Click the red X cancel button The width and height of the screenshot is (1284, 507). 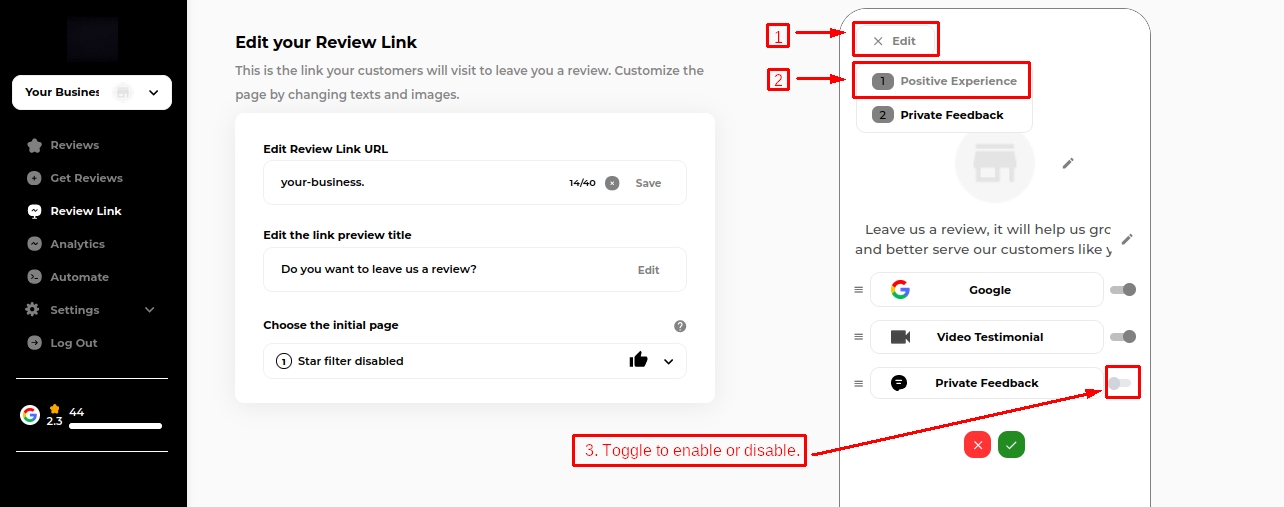tap(977, 445)
